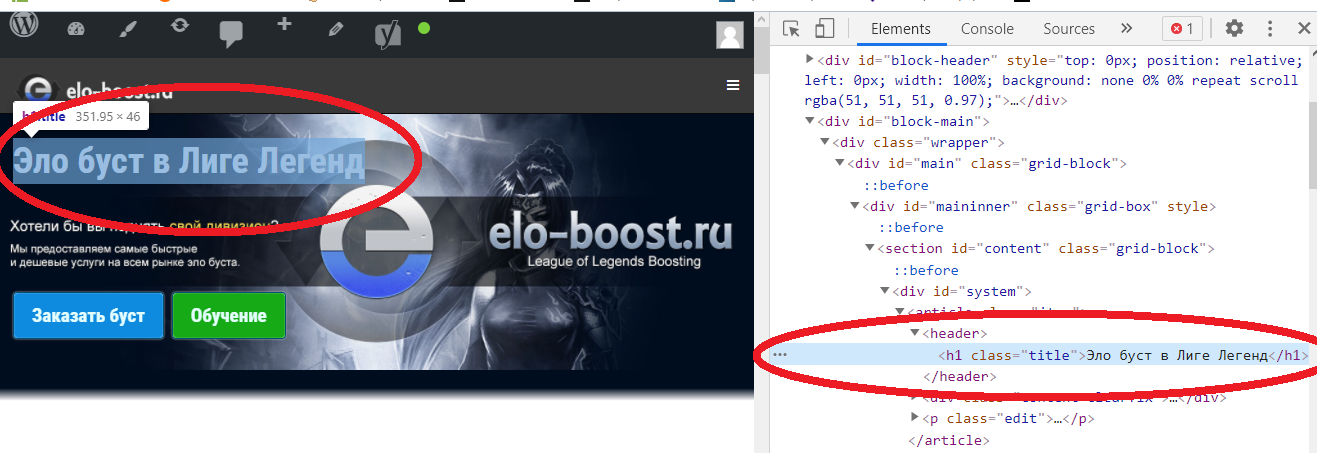This screenshot has height=453, width=1317.
Task: Select the closing /header tag line
Action: pos(960,376)
